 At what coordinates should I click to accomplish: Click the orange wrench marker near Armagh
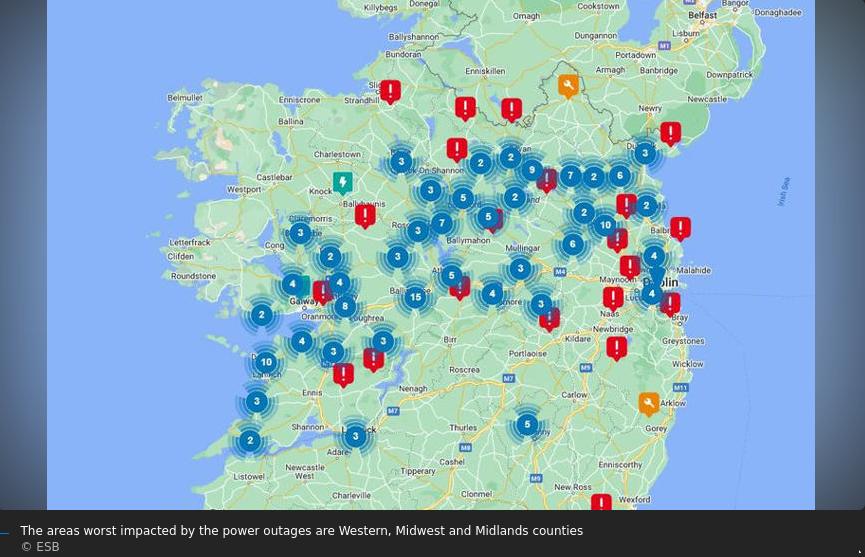point(568,87)
